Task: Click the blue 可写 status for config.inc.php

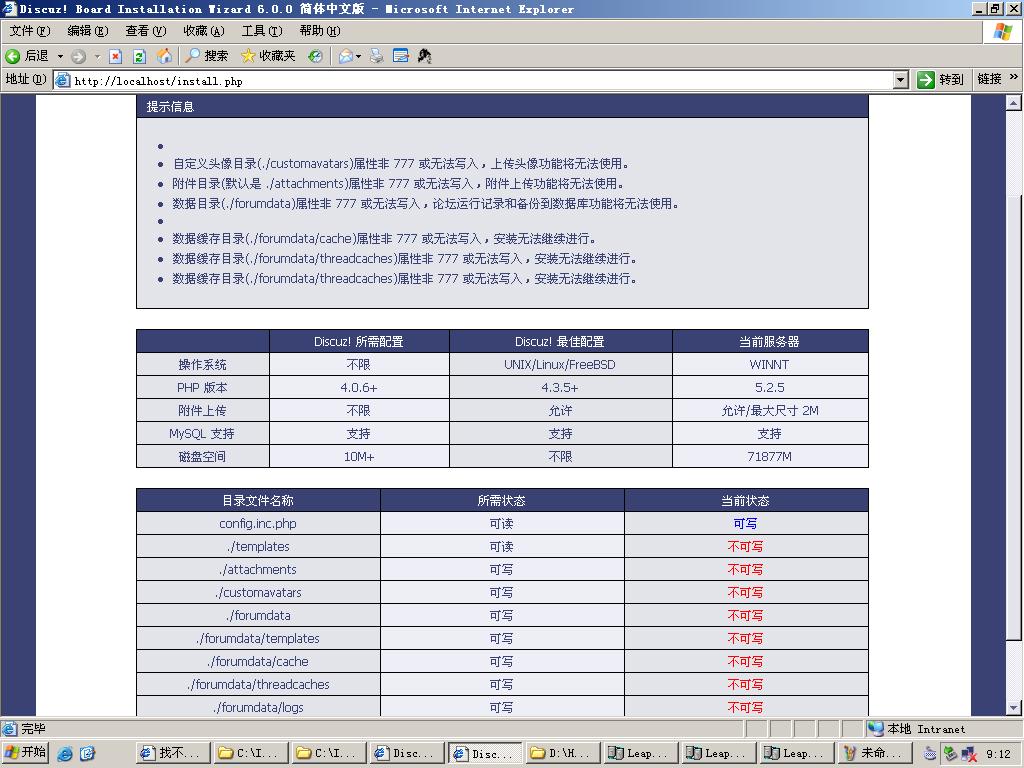Action: pos(745,524)
